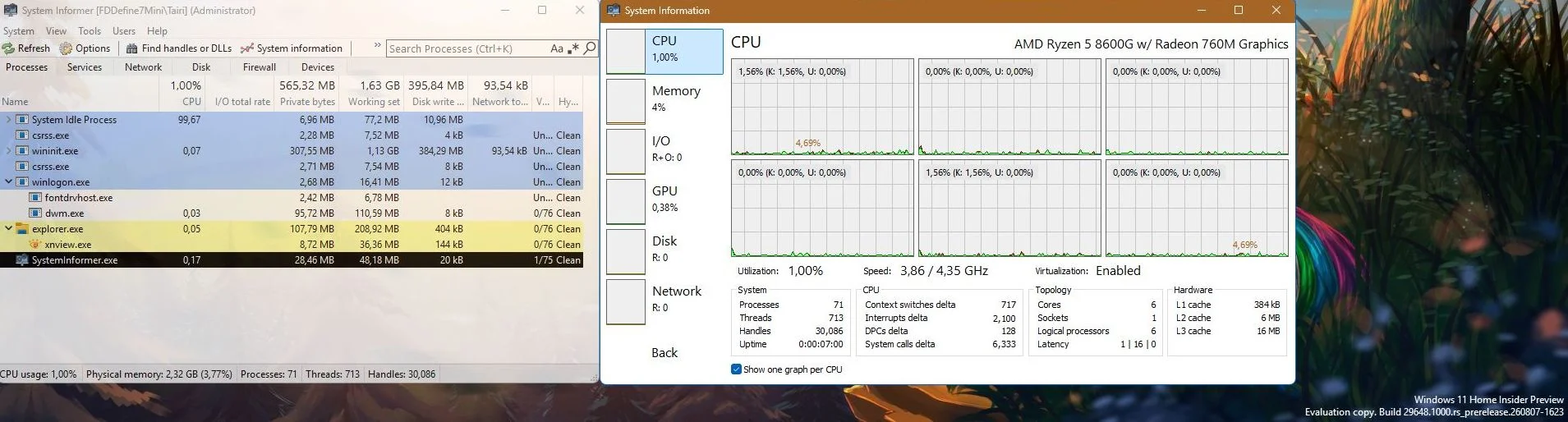Click the System Idle Process icon
Screen dimensions: 1568x422
tap(22, 120)
